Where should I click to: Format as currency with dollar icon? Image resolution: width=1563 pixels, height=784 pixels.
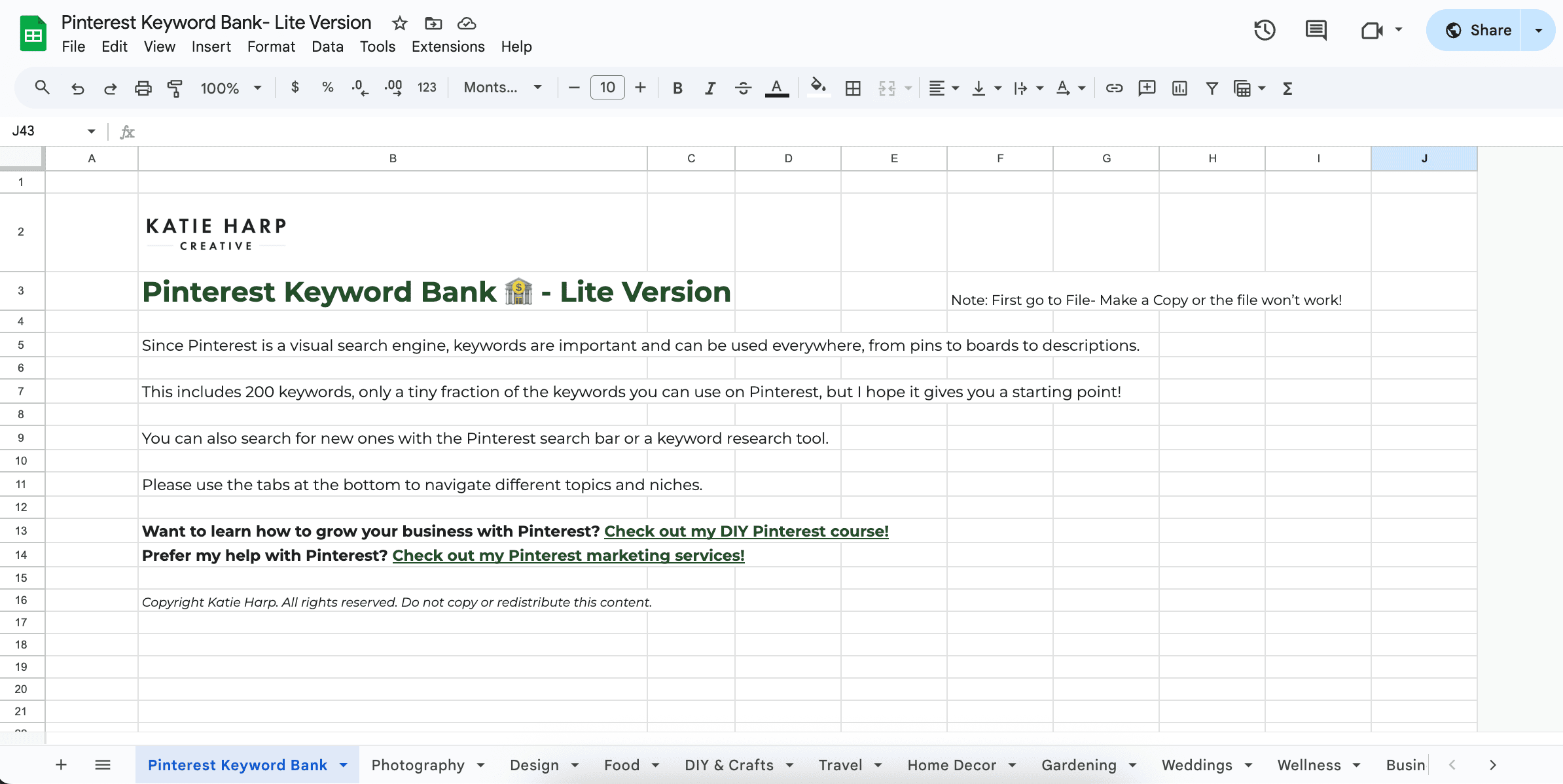(295, 87)
